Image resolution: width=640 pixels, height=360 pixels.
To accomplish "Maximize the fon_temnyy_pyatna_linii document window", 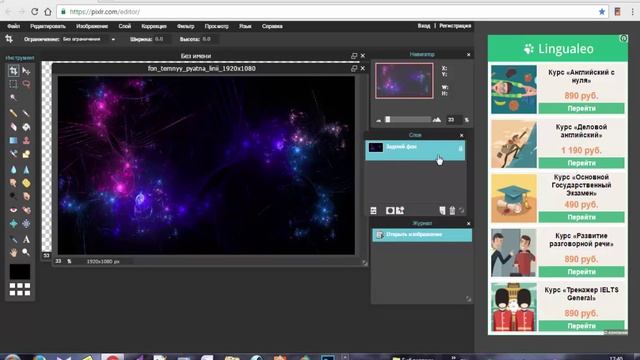I will pos(354,69).
